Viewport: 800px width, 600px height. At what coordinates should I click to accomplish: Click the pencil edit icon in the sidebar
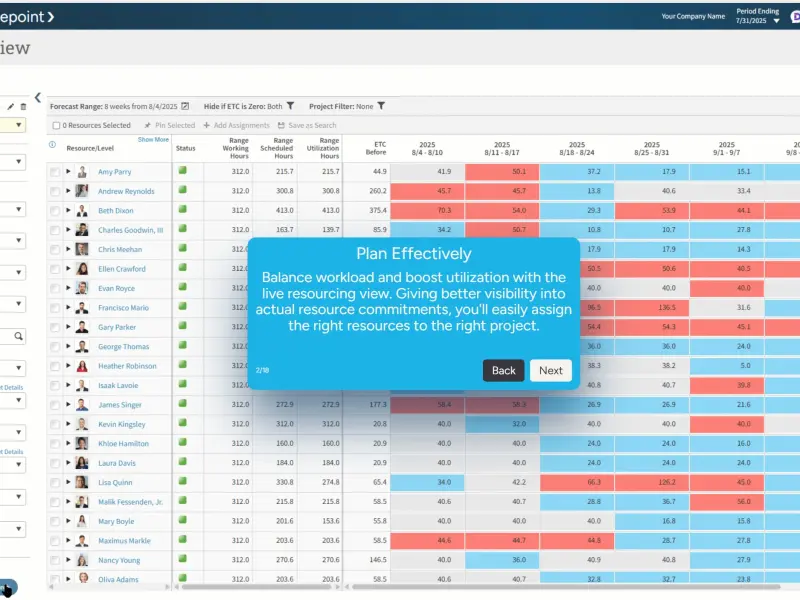10,107
